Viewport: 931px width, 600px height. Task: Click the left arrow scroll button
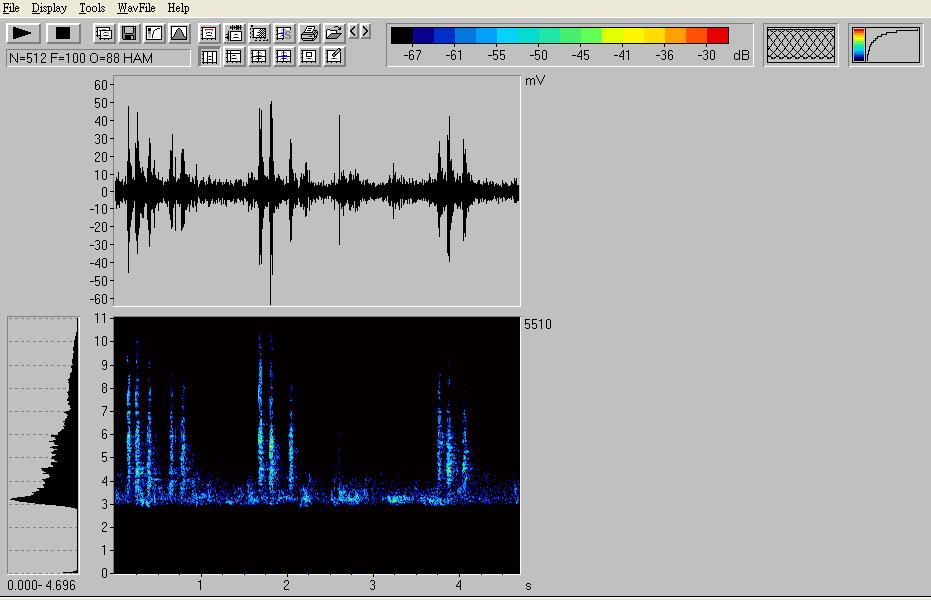pos(353,32)
